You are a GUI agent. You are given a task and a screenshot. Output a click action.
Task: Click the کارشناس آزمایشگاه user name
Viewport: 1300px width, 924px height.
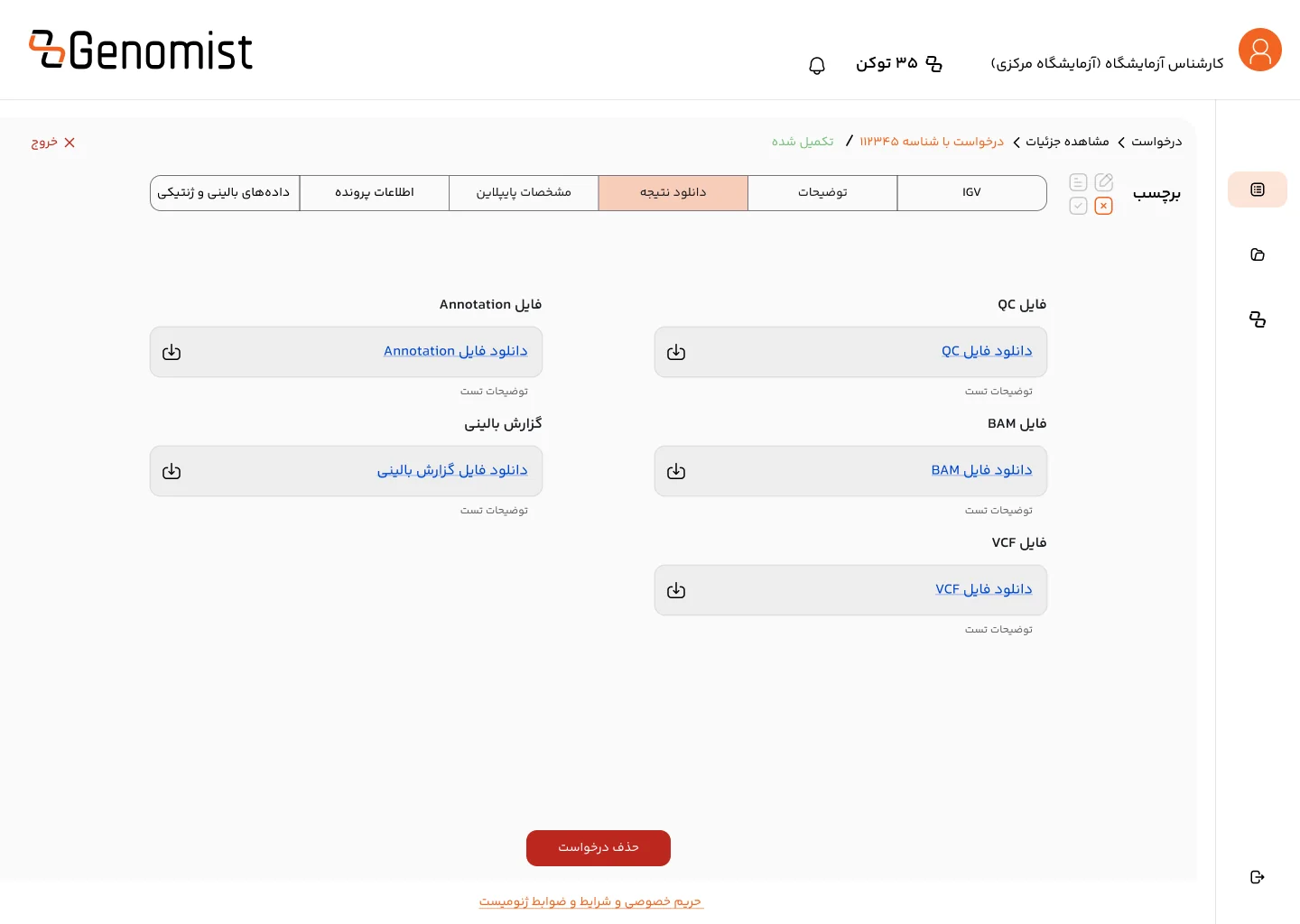point(1108,63)
